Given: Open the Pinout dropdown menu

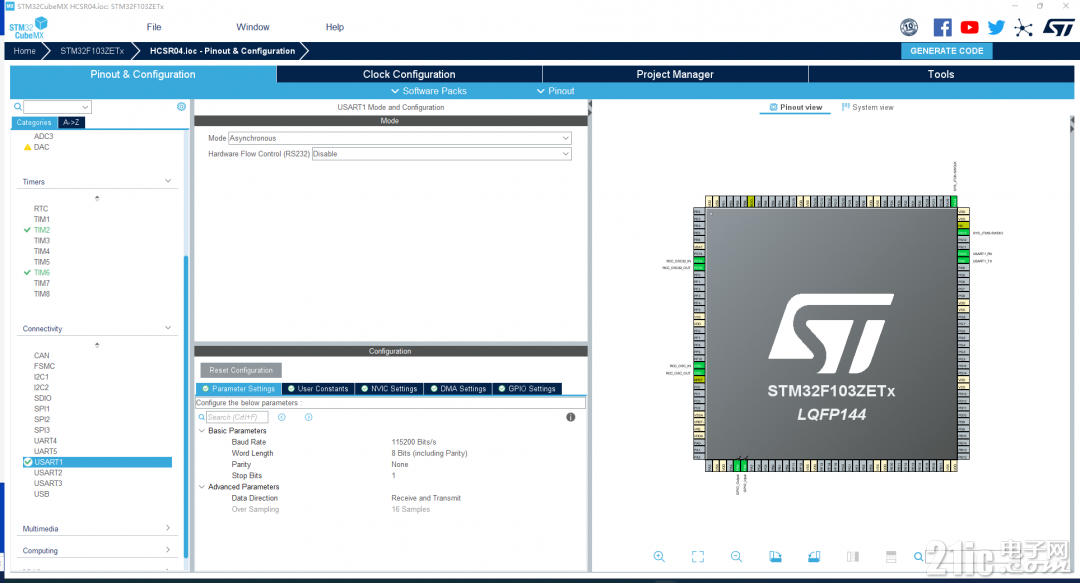Looking at the screenshot, I should click(555, 91).
